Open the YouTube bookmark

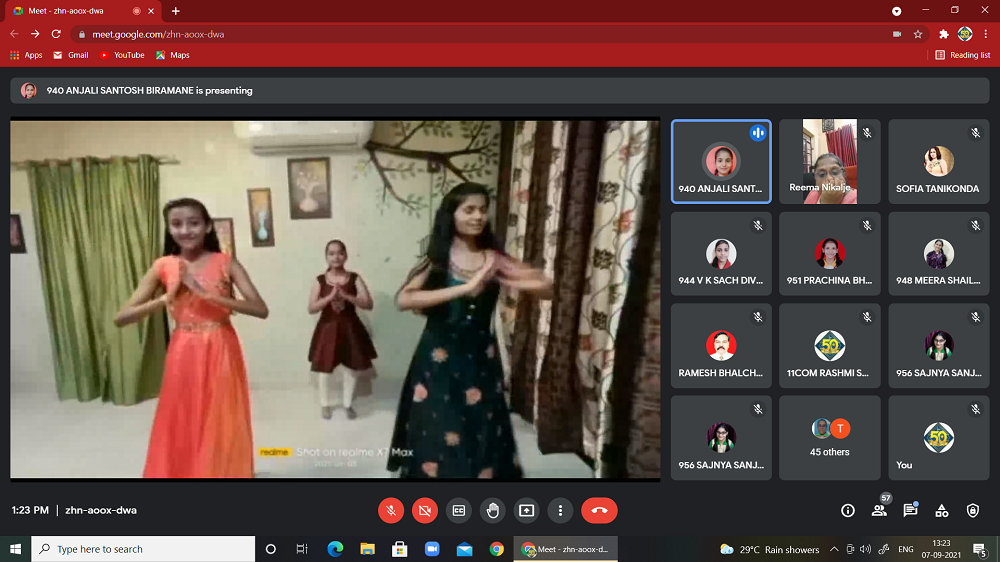(x=122, y=55)
